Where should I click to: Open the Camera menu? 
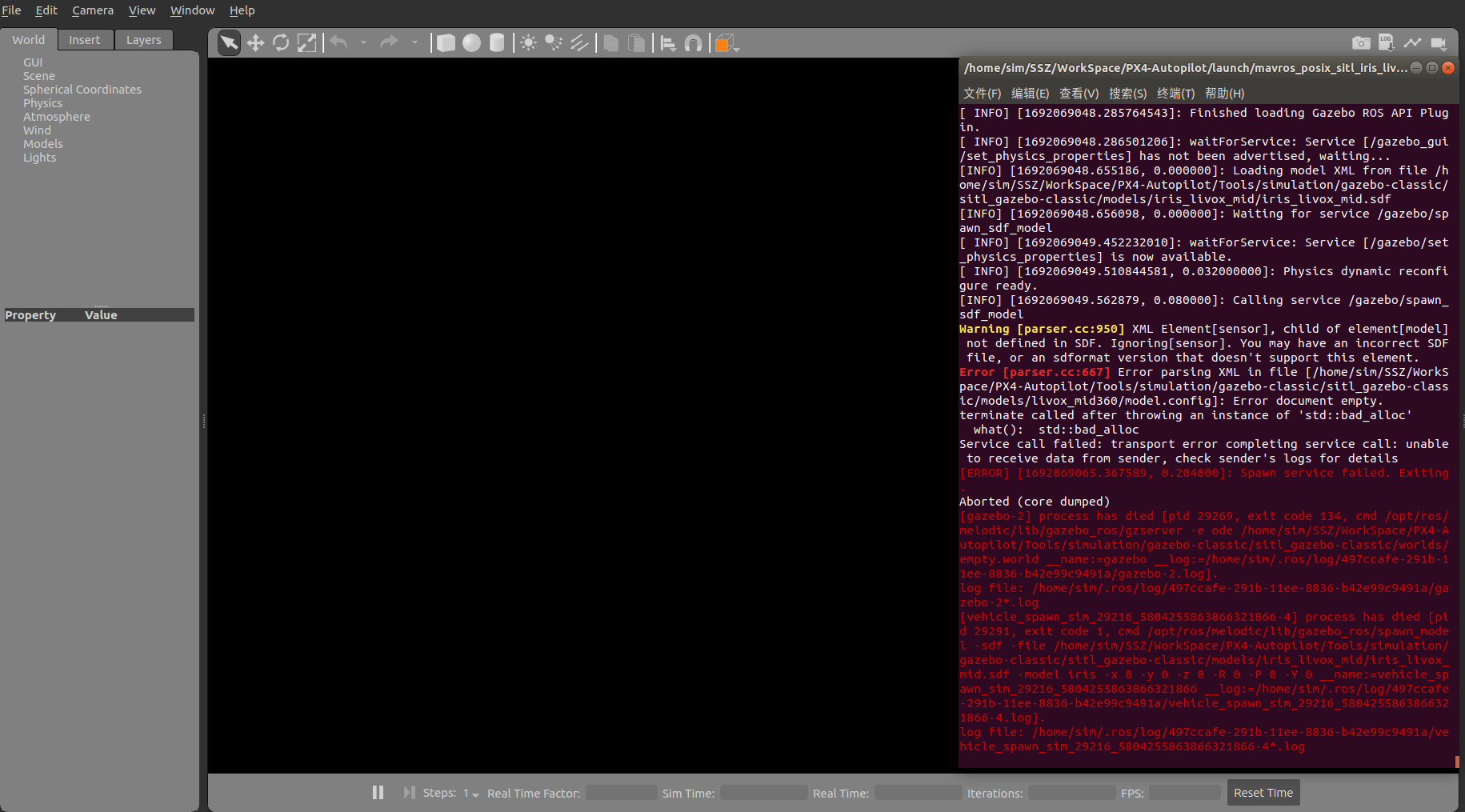(x=92, y=10)
